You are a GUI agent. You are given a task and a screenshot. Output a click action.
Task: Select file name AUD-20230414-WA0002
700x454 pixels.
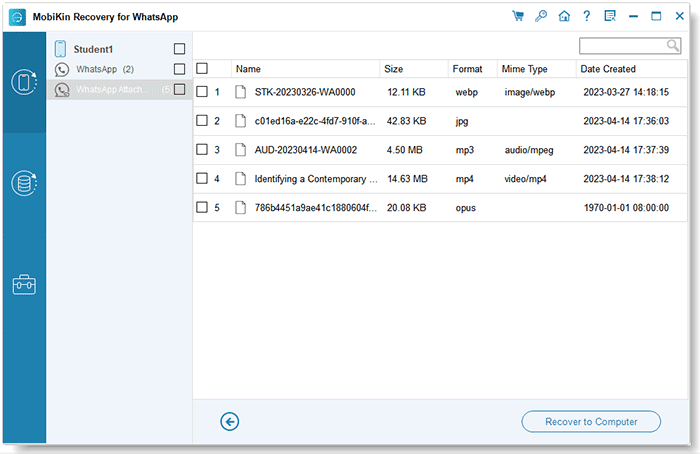pyautogui.click(x=306, y=150)
